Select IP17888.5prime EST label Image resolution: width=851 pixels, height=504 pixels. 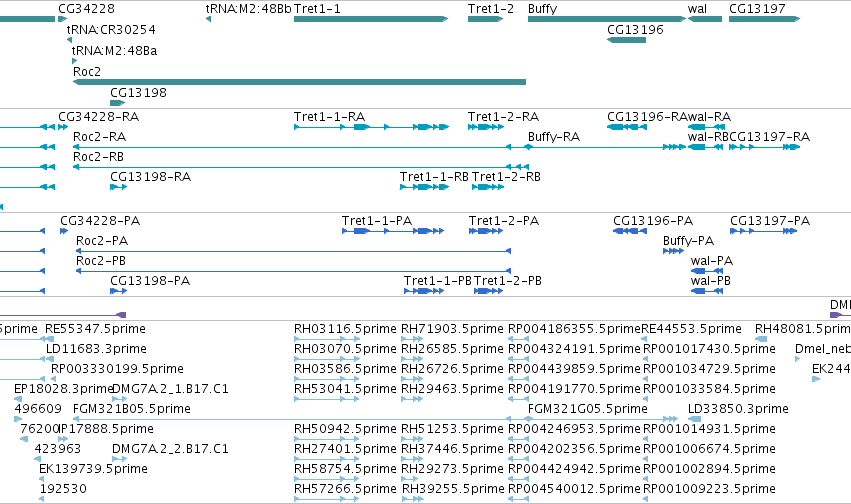point(105,429)
